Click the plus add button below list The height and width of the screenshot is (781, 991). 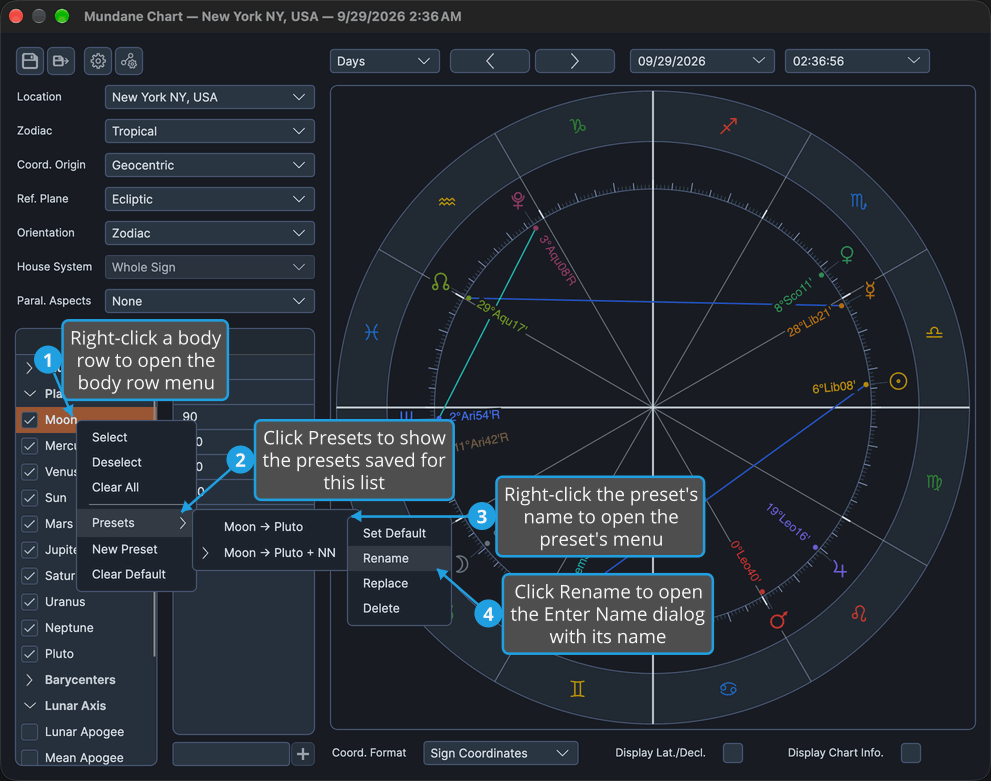tap(303, 753)
